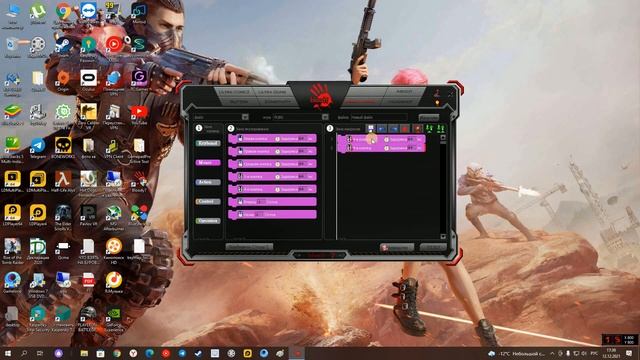Open the Pavlov VR desktop icon

(x=88, y=216)
